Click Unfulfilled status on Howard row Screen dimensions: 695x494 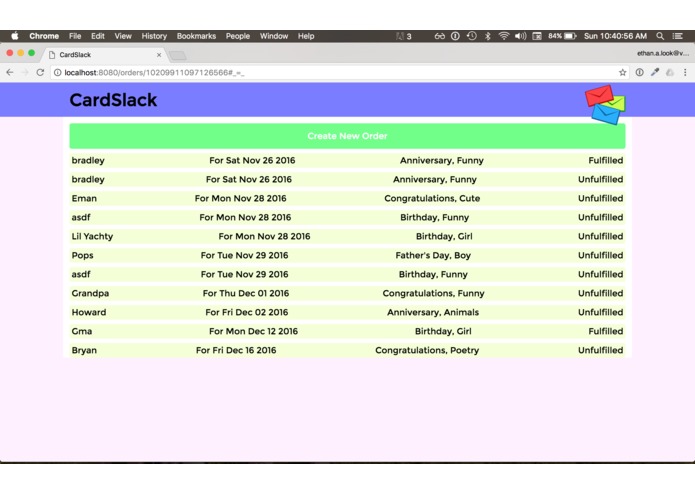600,312
